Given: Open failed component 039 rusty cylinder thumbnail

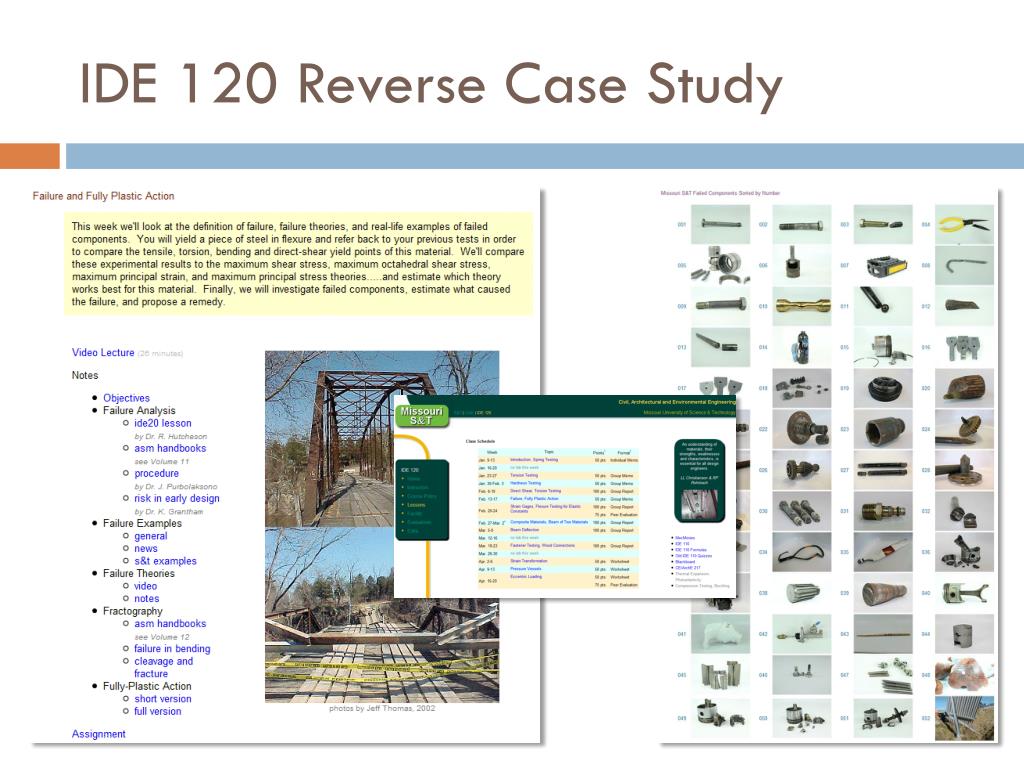Looking at the screenshot, I should 883,593.
